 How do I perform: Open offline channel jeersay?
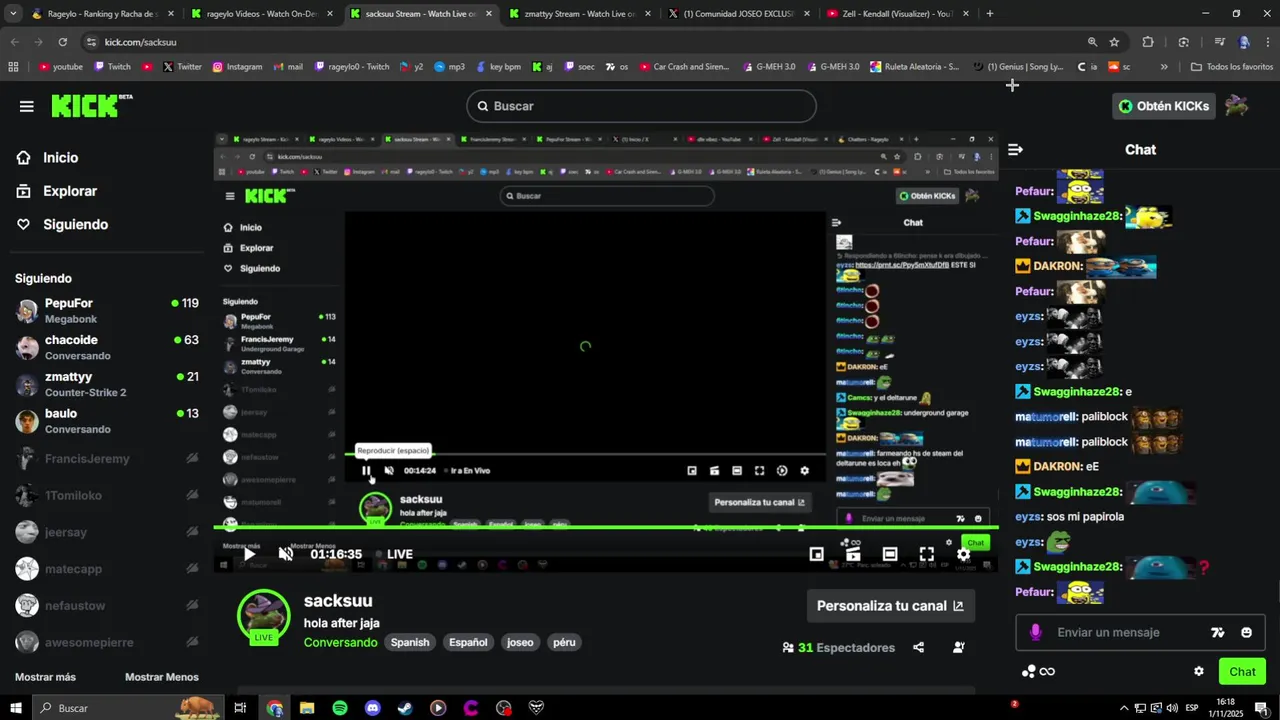[107, 532]
